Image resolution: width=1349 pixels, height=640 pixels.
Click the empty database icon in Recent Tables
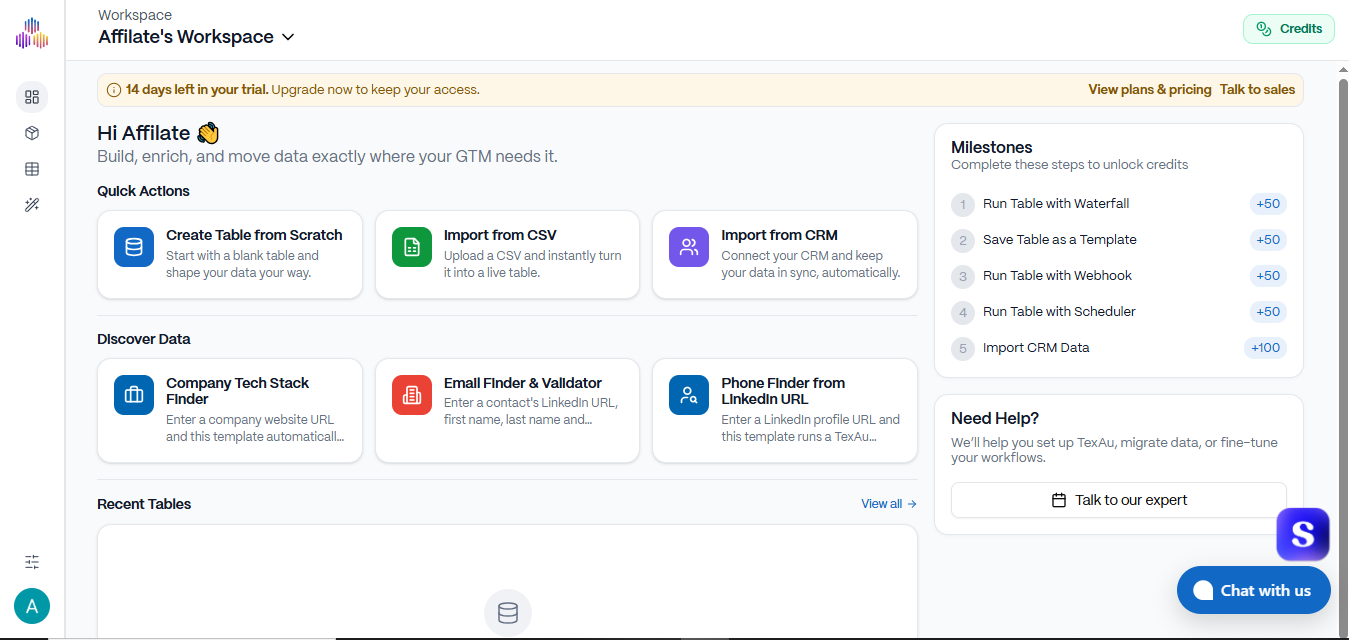click(508, 613)
